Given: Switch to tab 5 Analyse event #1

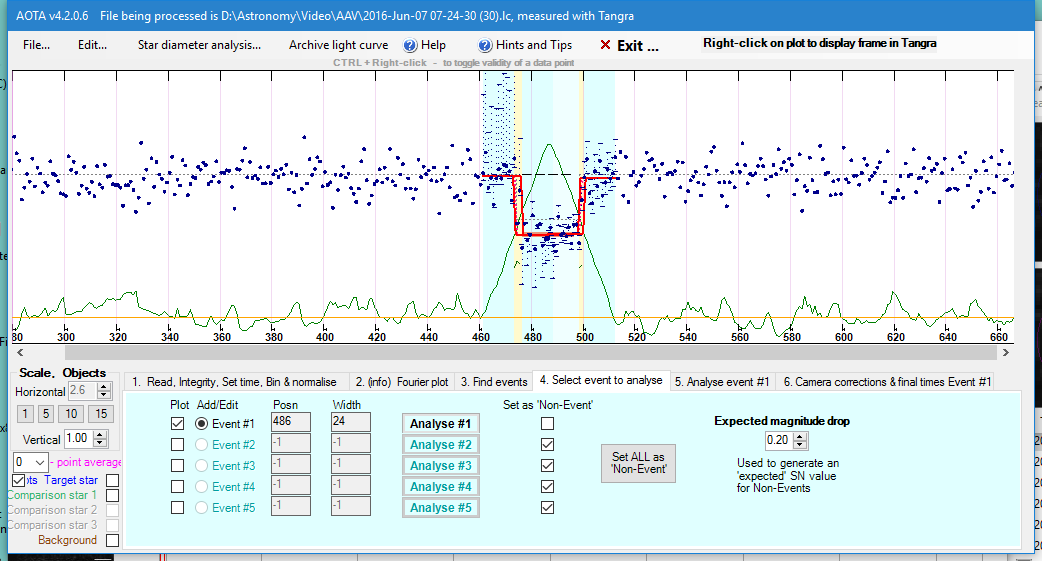Looking at the screenshot, I should [722, 382].
